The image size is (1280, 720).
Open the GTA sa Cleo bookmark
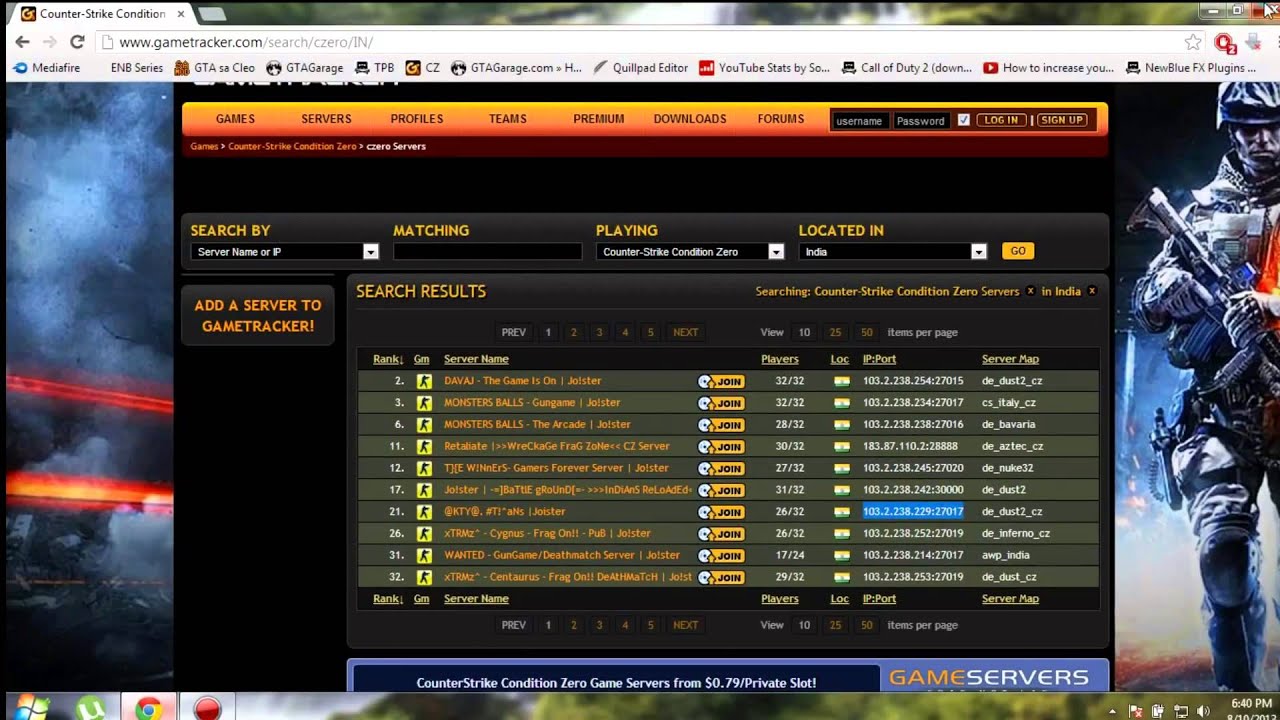tap(214, 68)
